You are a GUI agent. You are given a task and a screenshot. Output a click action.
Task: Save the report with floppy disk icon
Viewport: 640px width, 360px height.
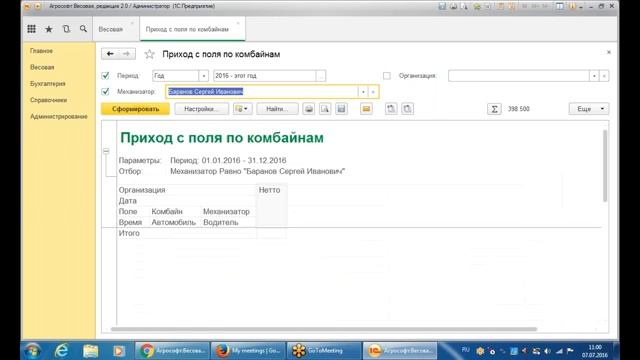pos(341,109)
